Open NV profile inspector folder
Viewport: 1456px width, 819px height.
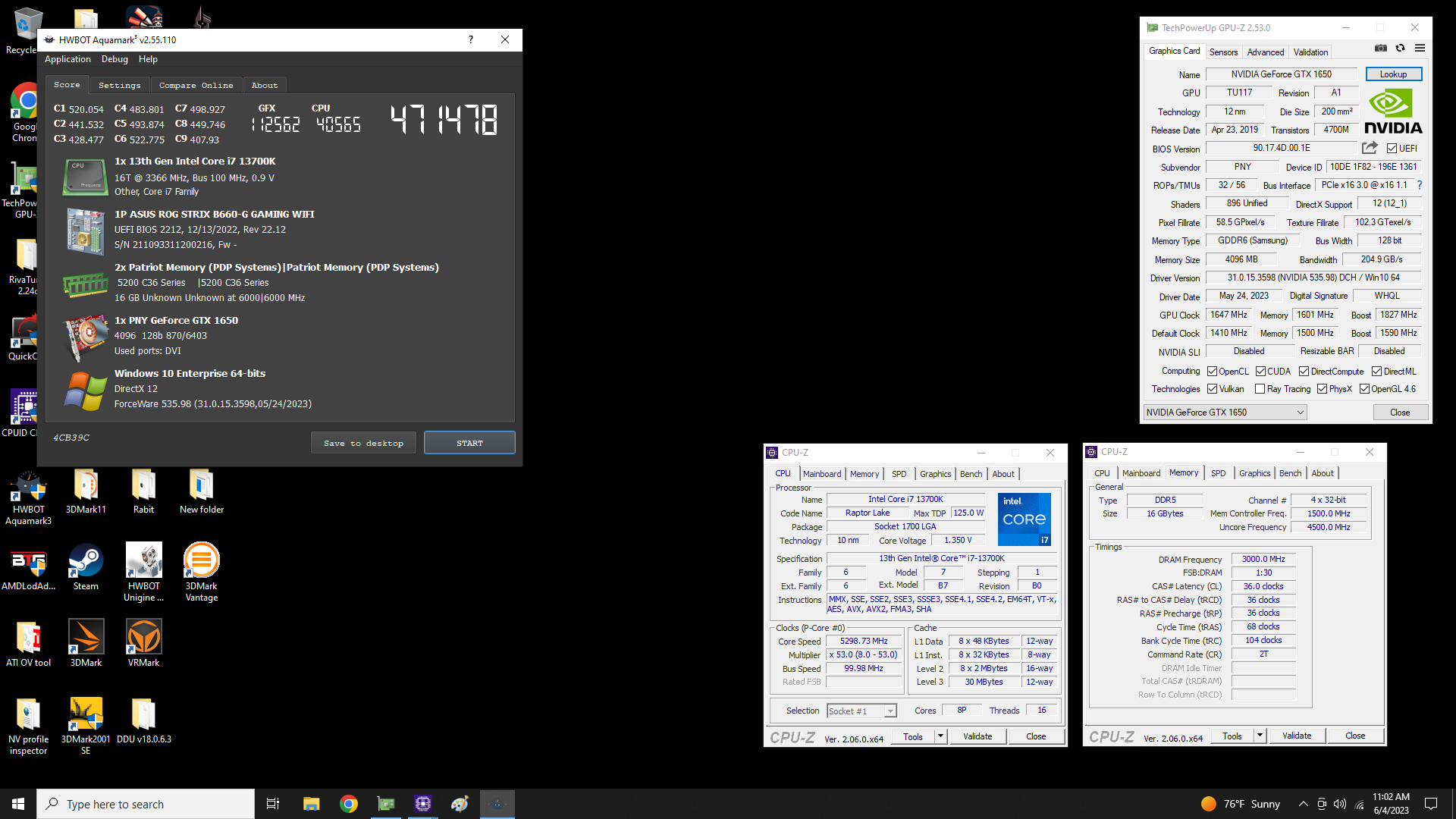pyautogui.click(x=28, y=726)
